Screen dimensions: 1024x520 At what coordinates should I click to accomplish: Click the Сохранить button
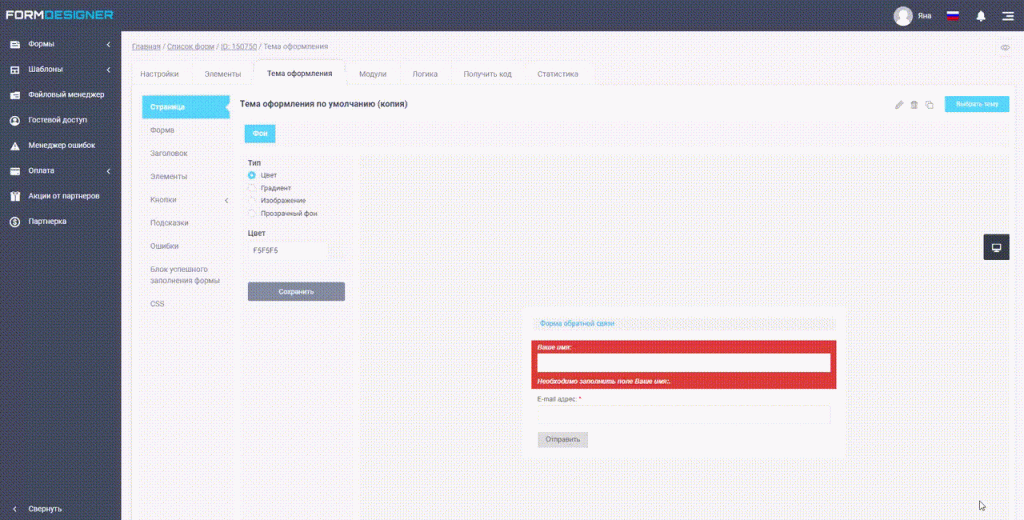(296, 291)
